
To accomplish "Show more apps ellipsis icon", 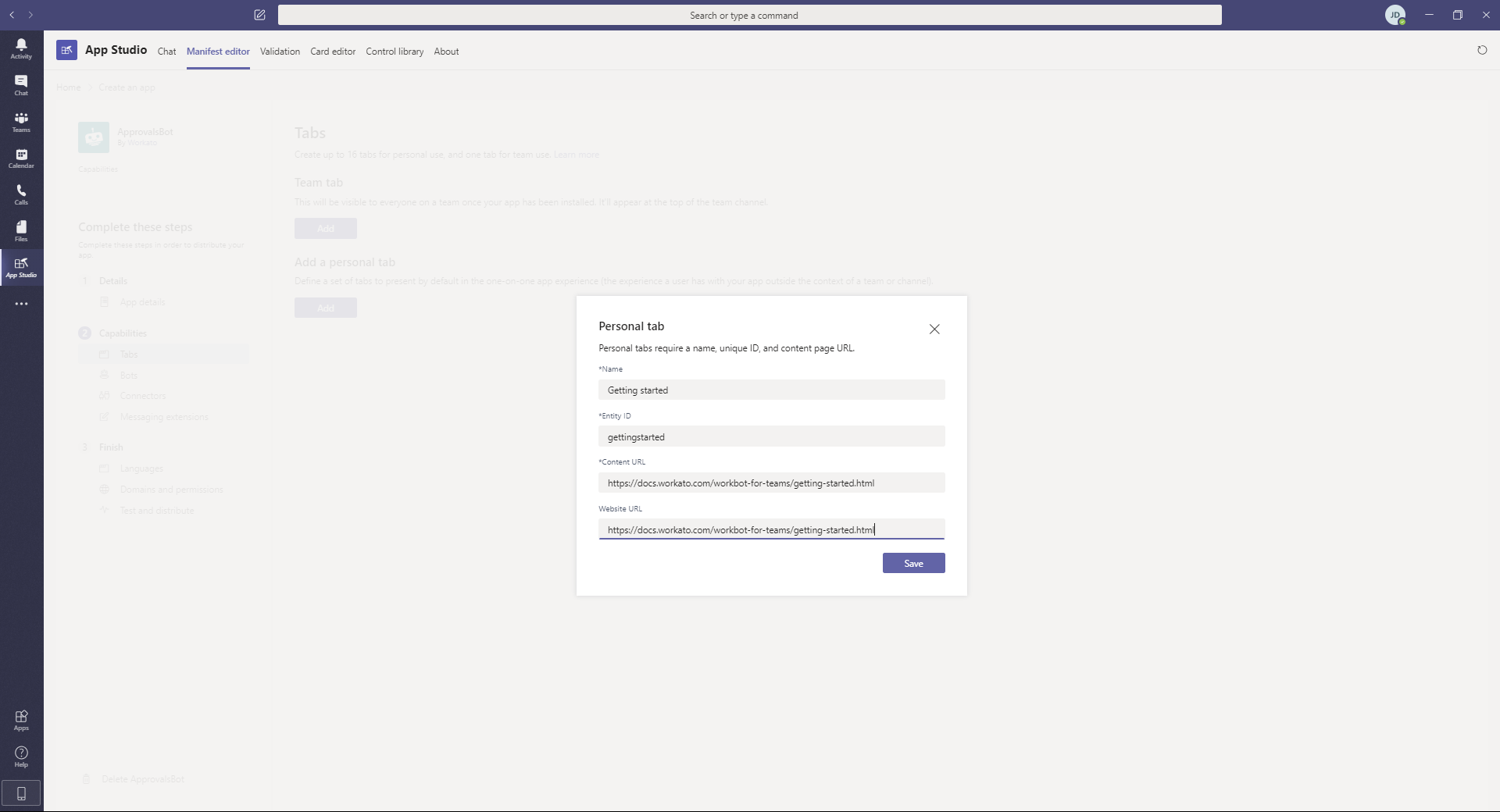I will point(21,304).
